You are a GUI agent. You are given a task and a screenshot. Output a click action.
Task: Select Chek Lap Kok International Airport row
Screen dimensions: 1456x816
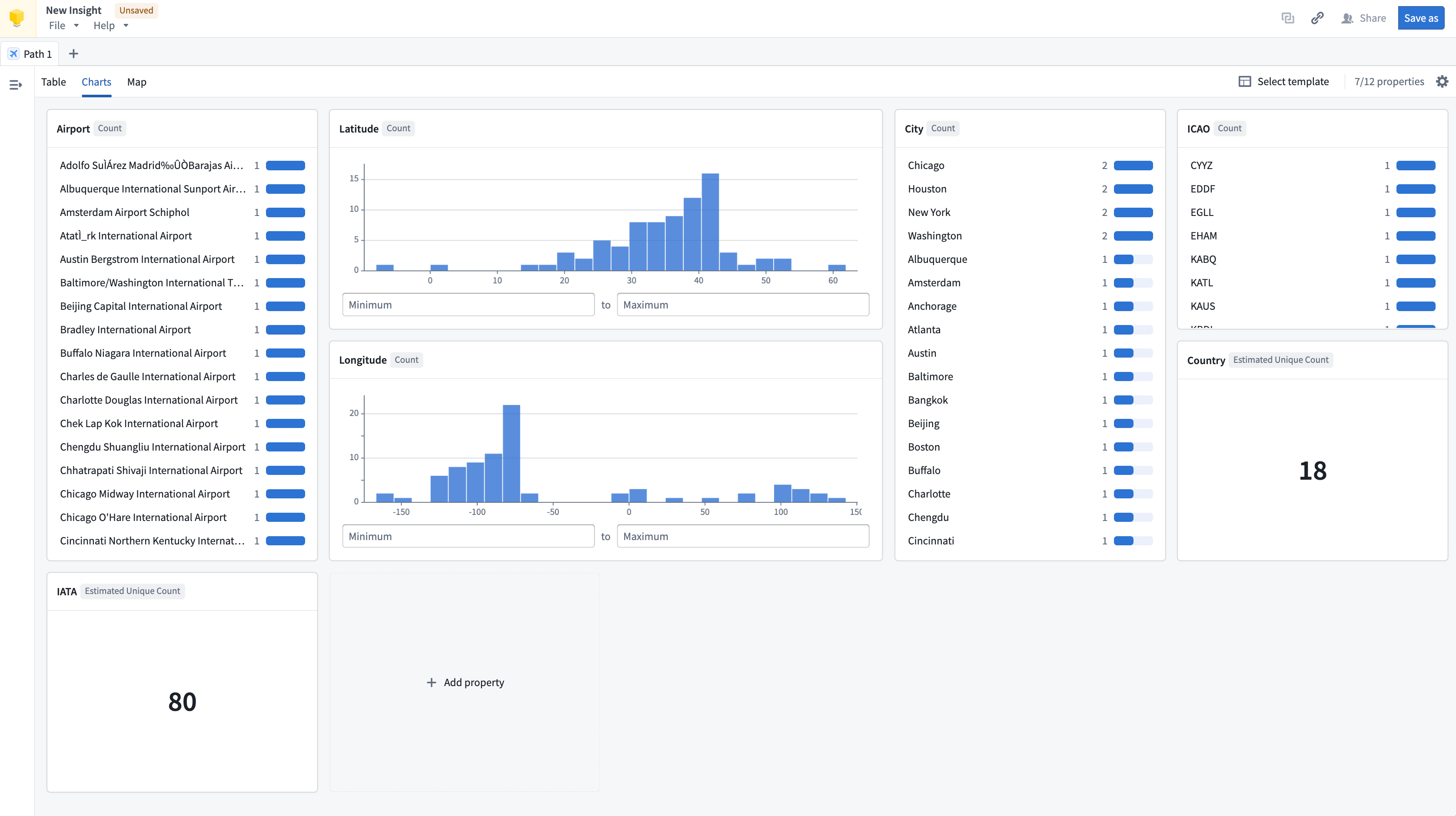coord(182,424)
